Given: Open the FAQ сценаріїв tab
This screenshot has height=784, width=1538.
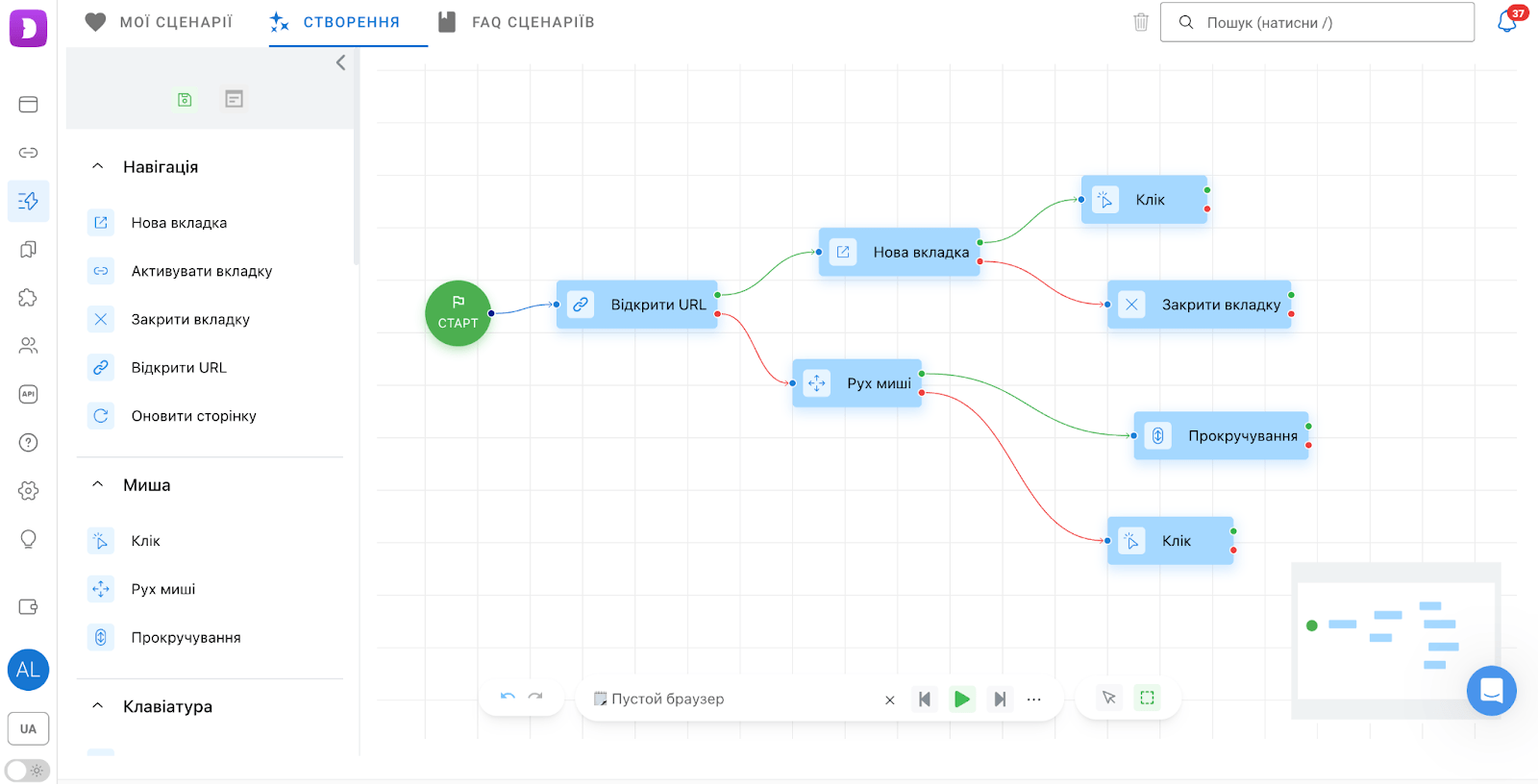Looking at the screenshot, I should pos(516,22).
